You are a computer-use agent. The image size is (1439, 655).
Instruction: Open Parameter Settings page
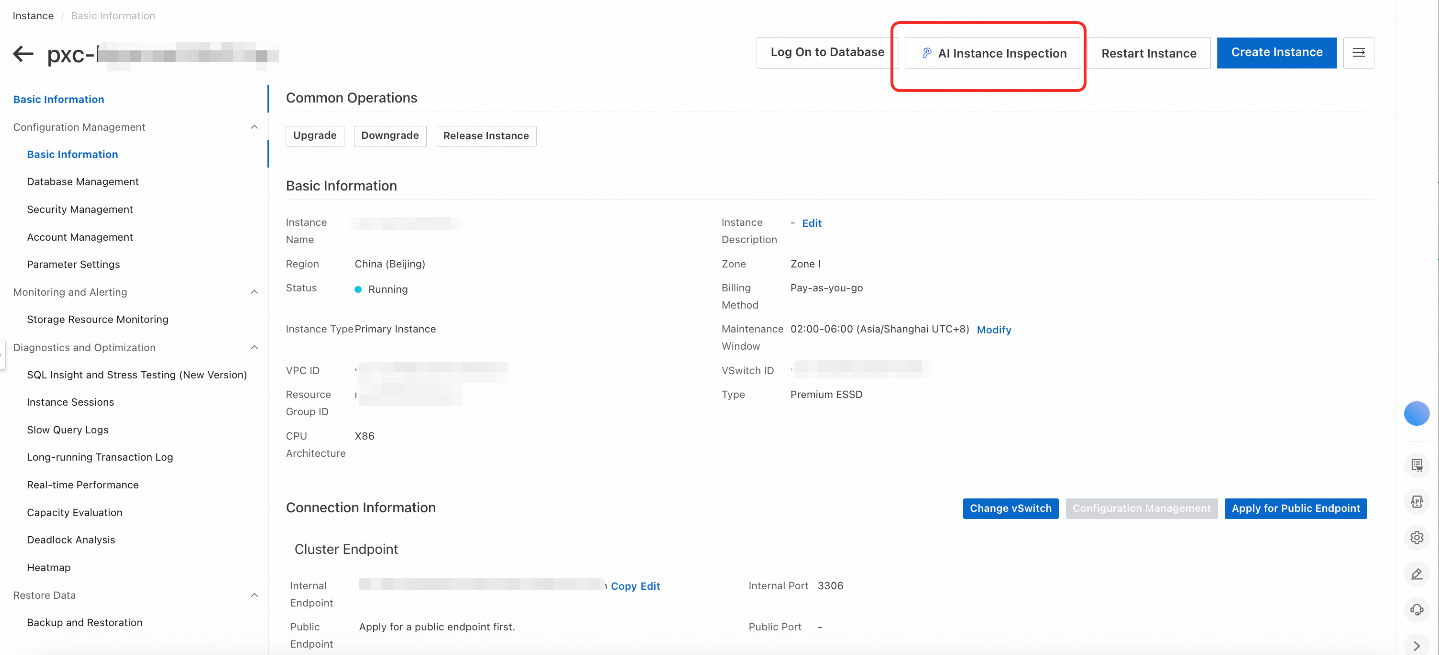coord(74,265)
